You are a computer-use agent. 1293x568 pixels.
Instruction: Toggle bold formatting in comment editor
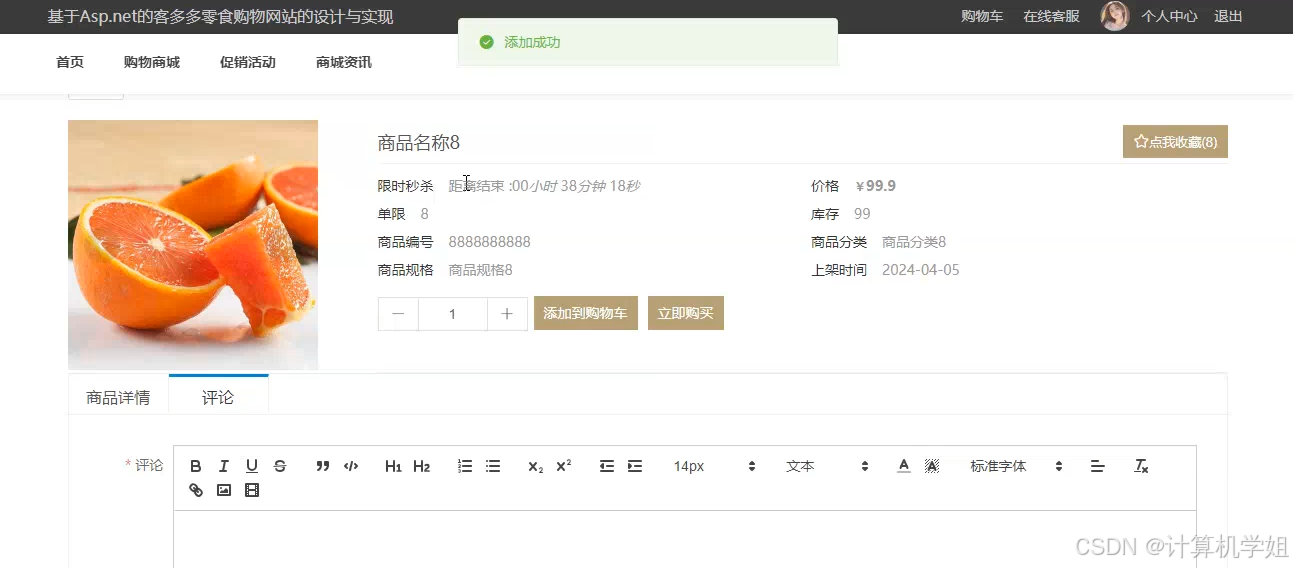pyautogui.click(x=196, y=466)
